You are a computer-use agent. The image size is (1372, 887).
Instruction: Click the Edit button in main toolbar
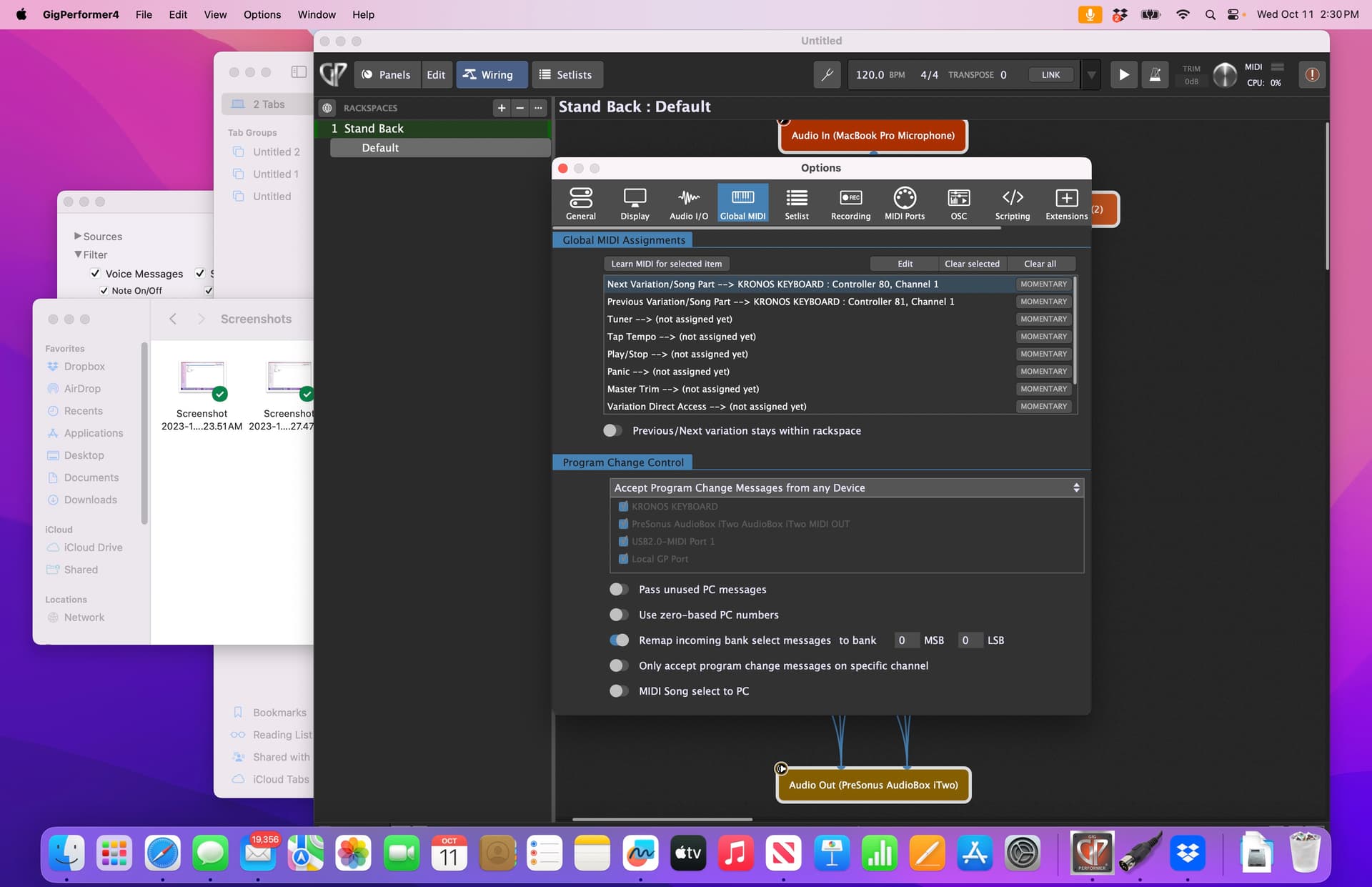point(436,74)
